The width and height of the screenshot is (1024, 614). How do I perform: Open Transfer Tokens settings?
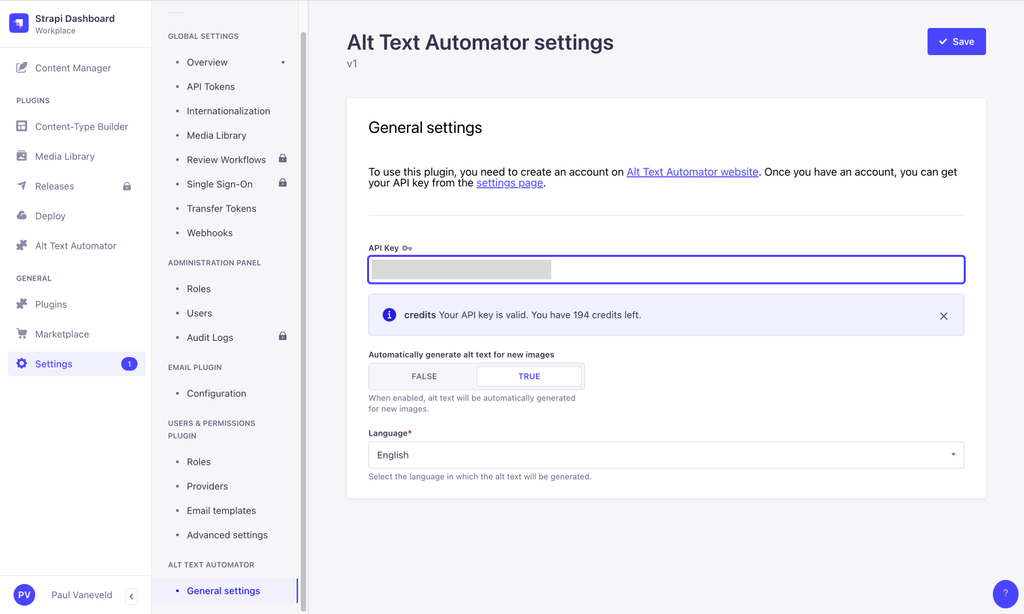pos(221,208)
